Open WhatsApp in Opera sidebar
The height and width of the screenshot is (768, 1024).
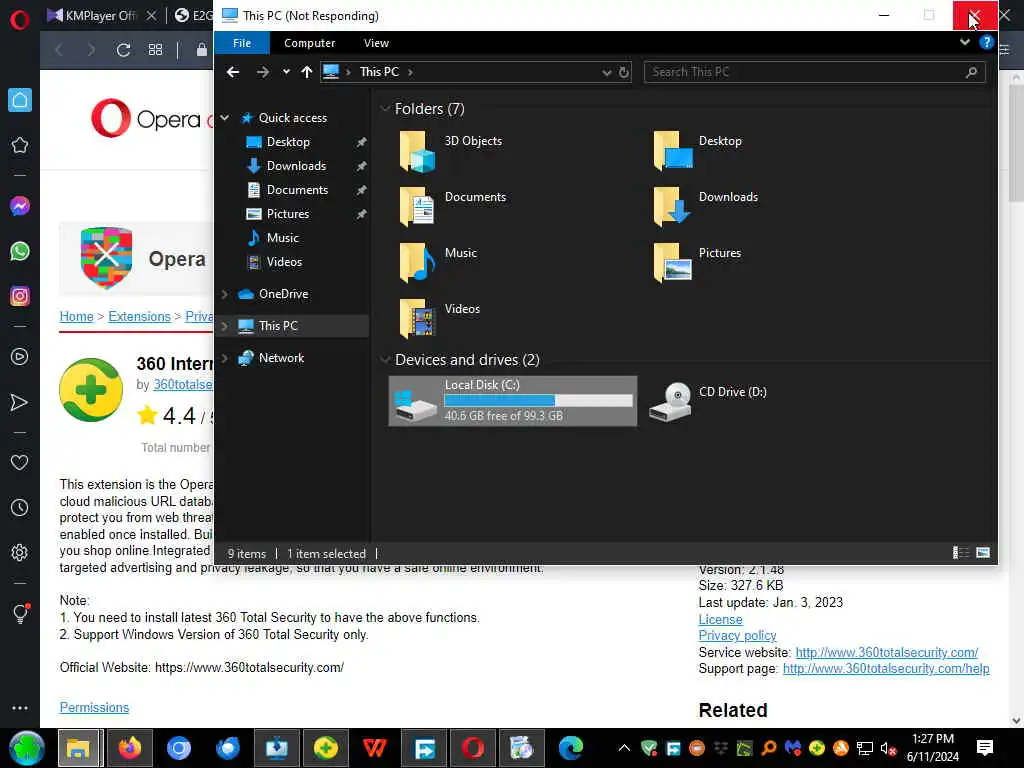click(20, 251)
